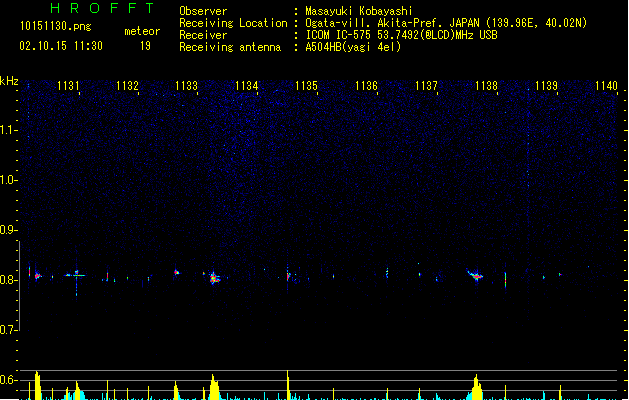
Task: Click the 0.6 frequency axis label
Action: click(x=8, y=380)
